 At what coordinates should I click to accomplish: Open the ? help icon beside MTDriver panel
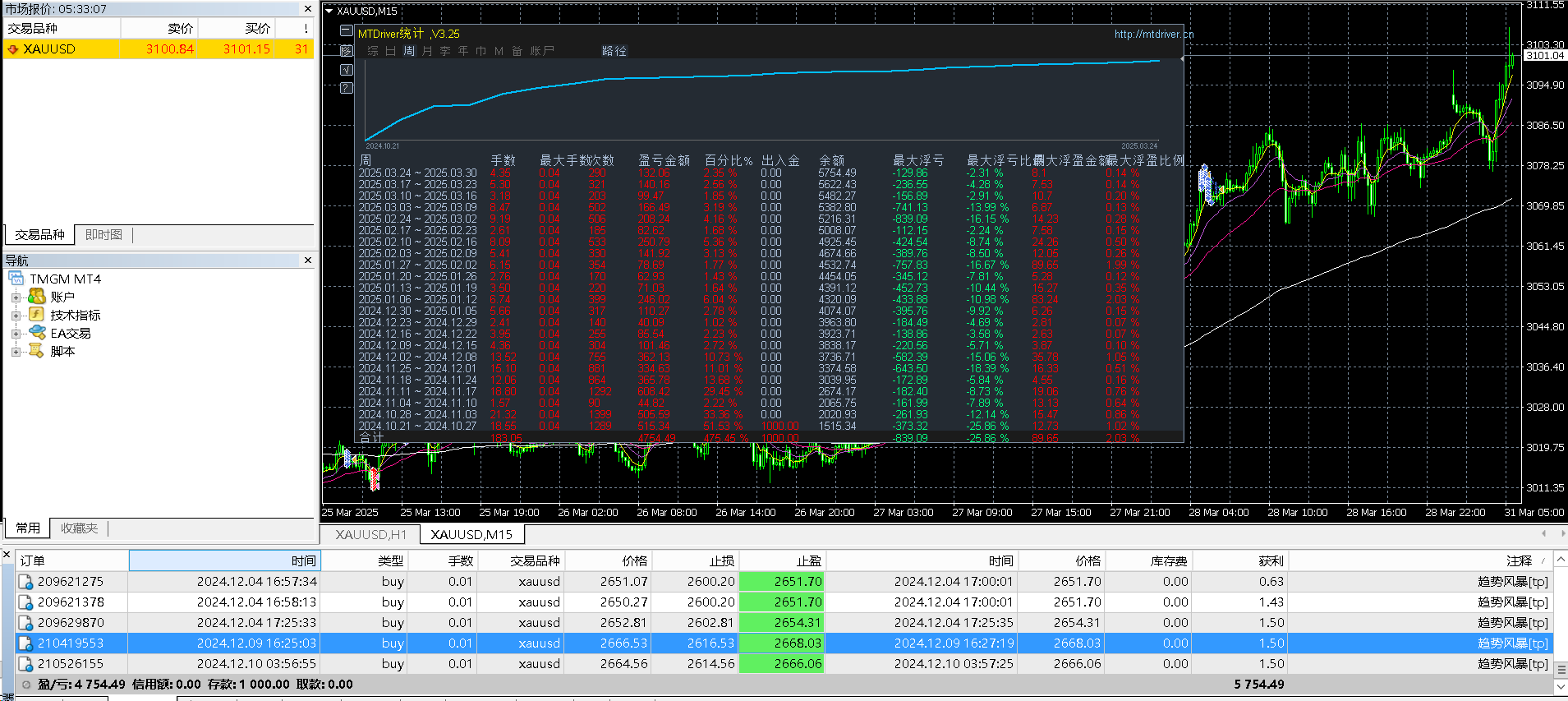coord(347,87)
